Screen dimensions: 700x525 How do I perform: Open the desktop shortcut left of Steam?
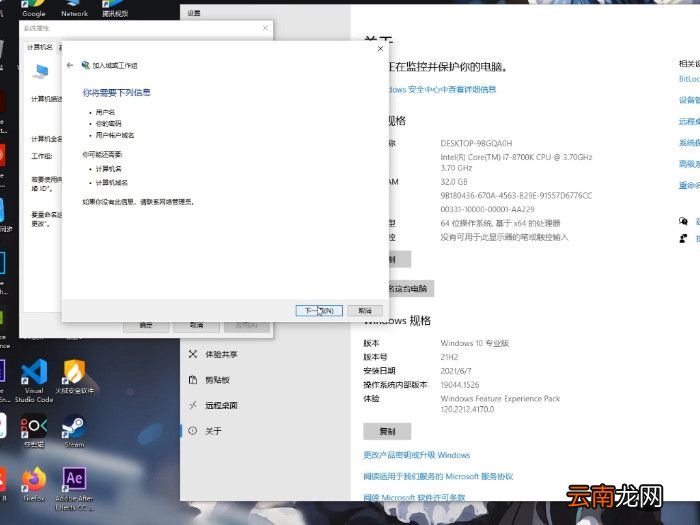pos(34,431)
